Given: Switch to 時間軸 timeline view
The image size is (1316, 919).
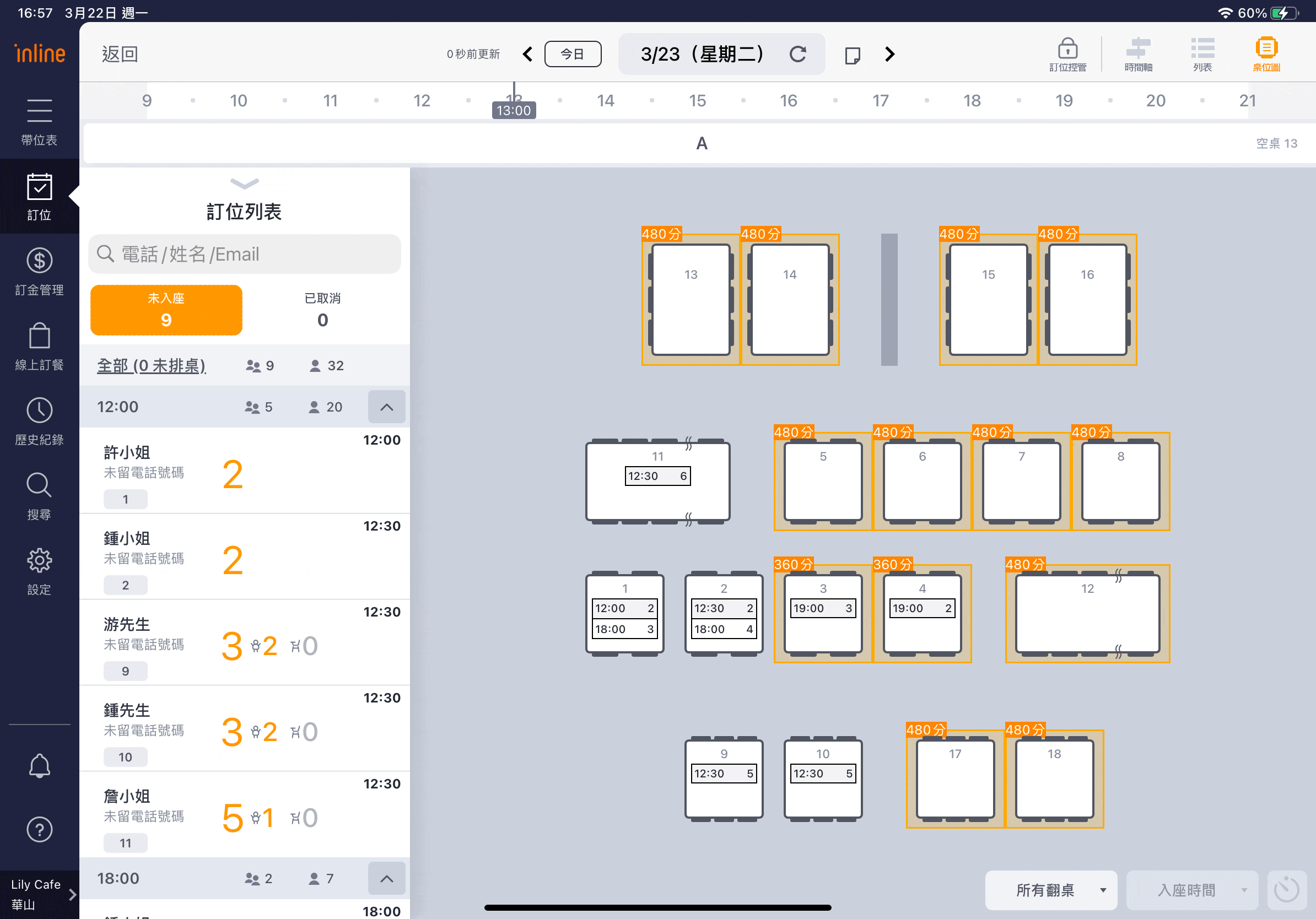Looking at the screenshot, I should coord(1138,54).
